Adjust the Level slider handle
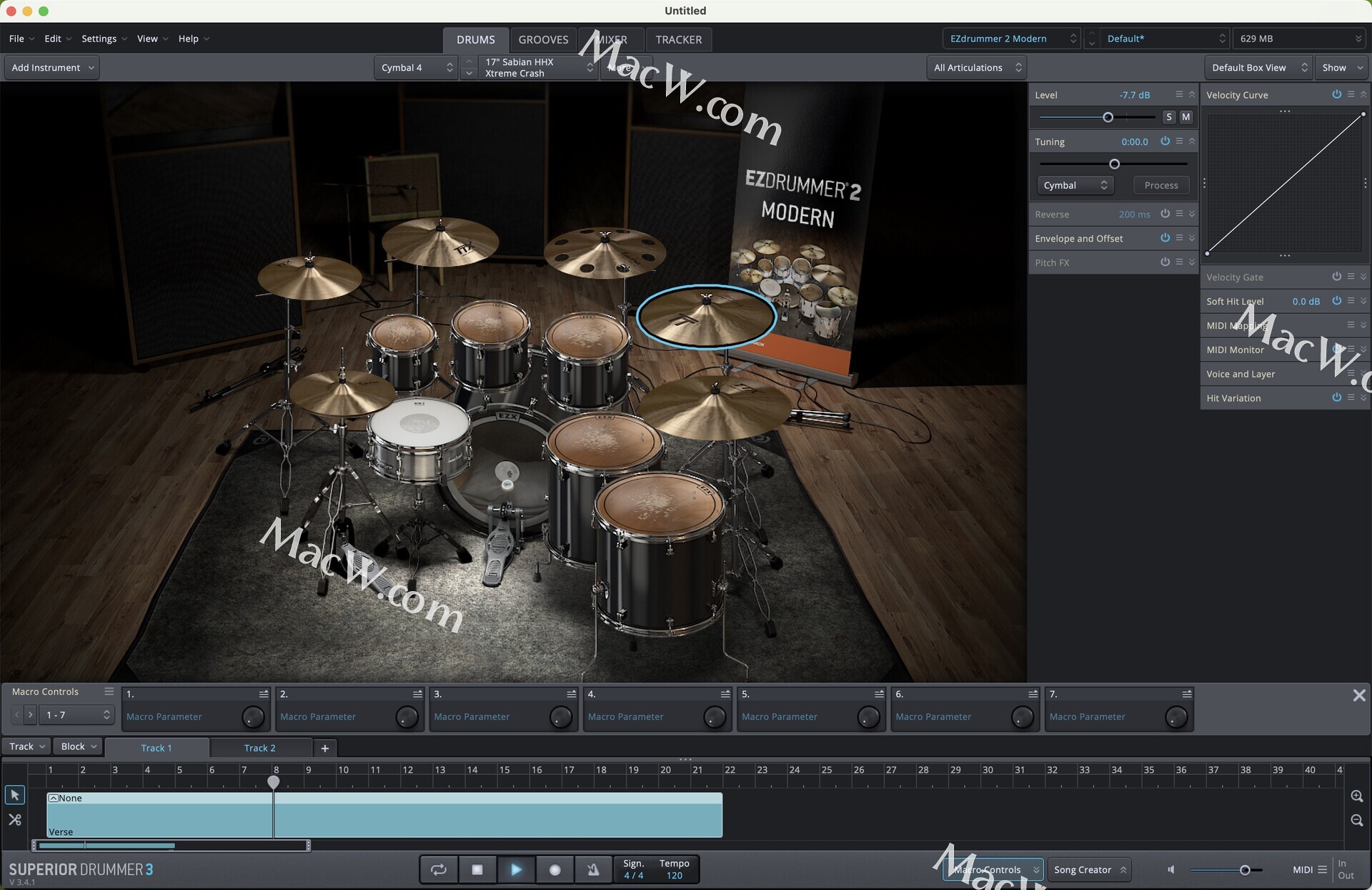 point(1108,117)
